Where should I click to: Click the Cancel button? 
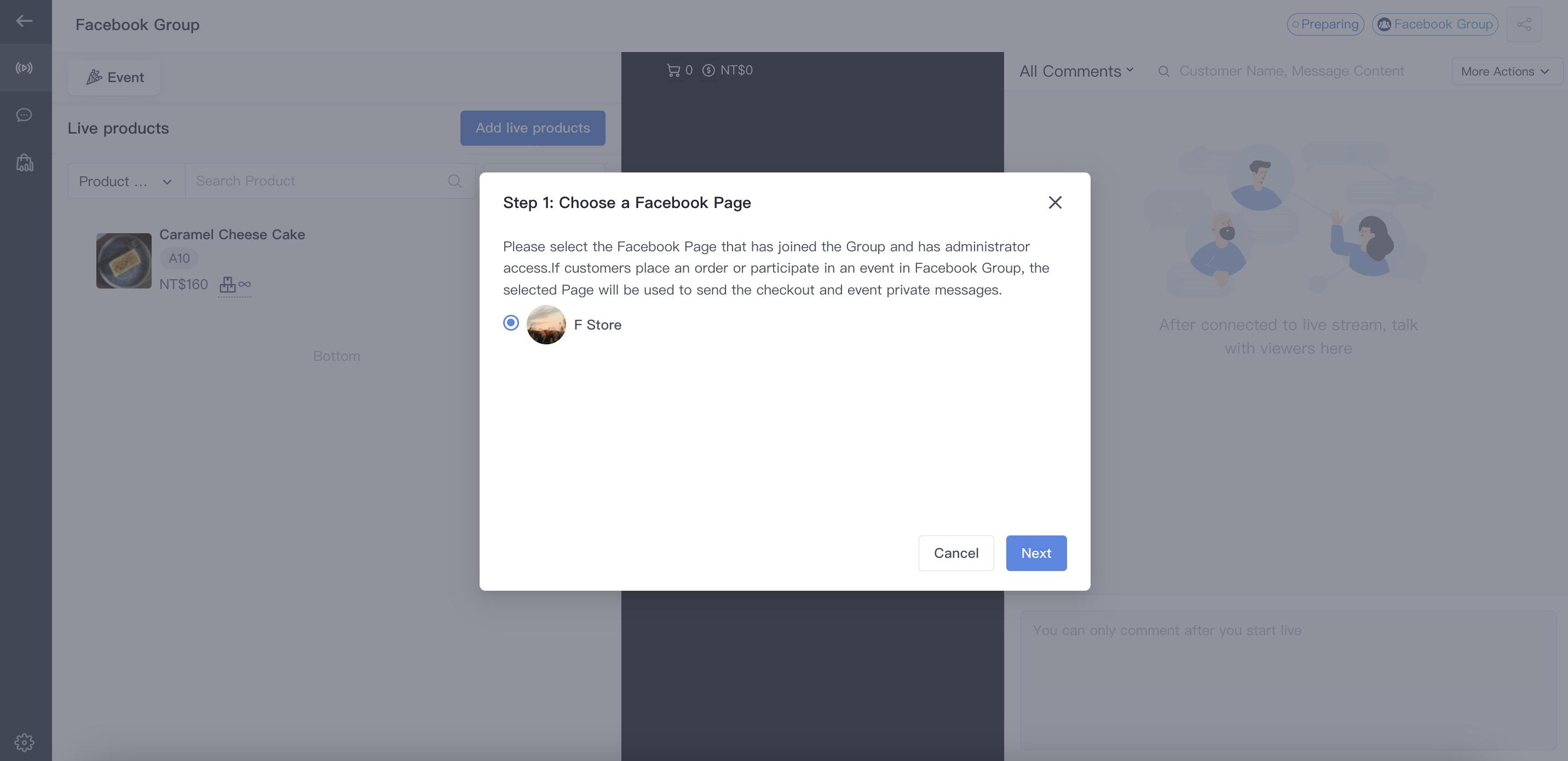coord(956,553)
